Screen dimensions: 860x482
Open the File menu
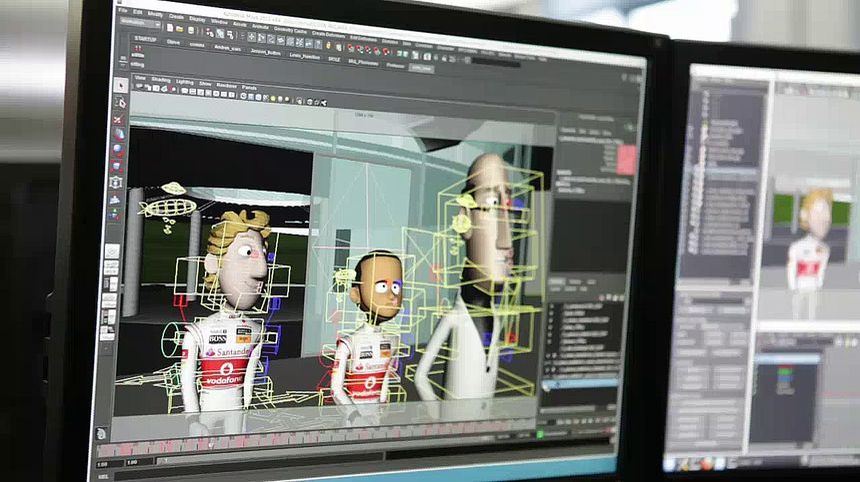pyautogui.click(x=123, y=10)
